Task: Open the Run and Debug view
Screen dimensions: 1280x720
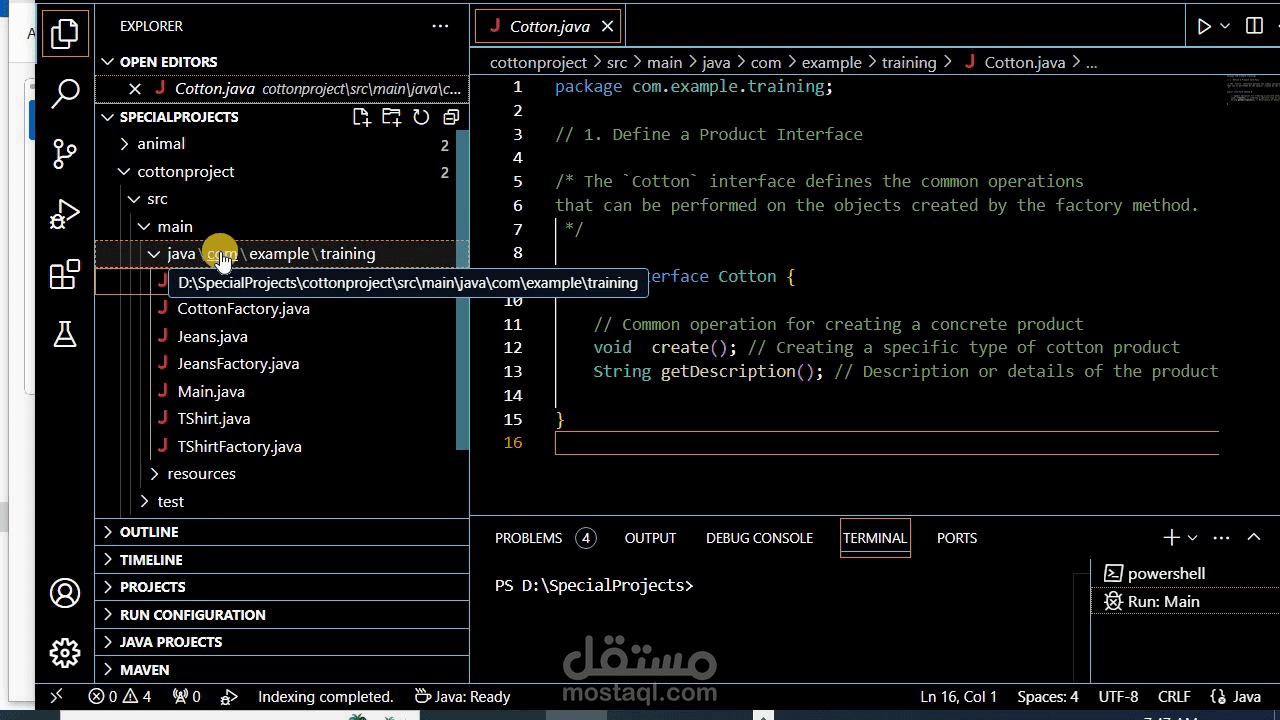Action: 65,214
